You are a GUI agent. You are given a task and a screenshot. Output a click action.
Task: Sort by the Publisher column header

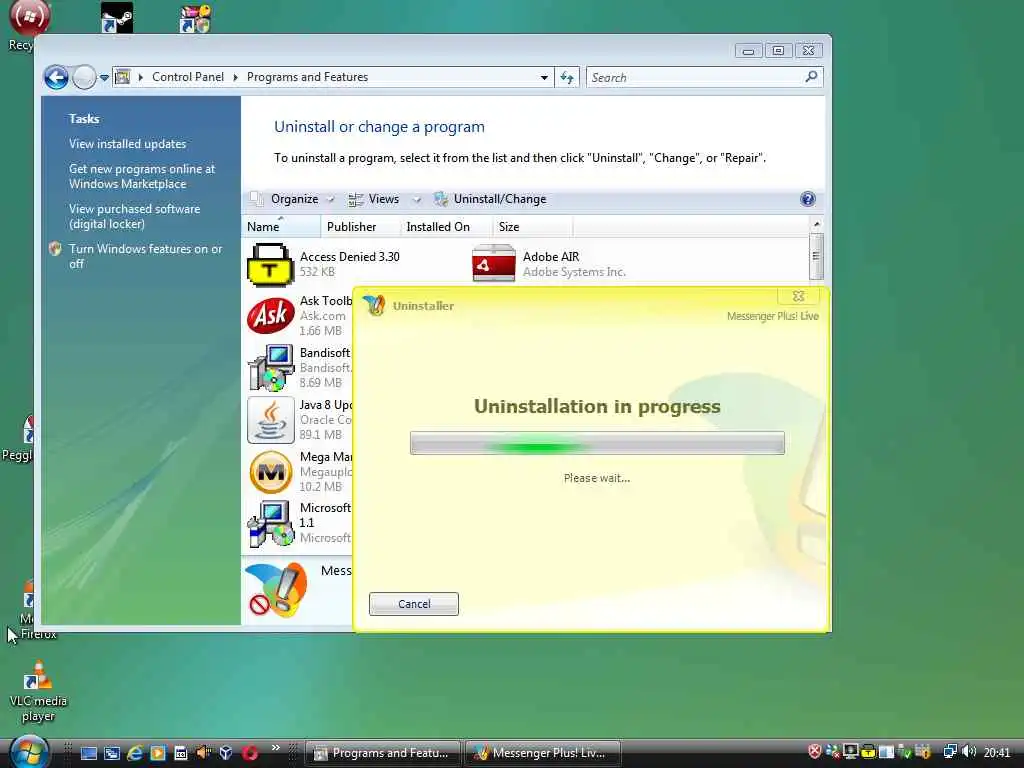360,227
